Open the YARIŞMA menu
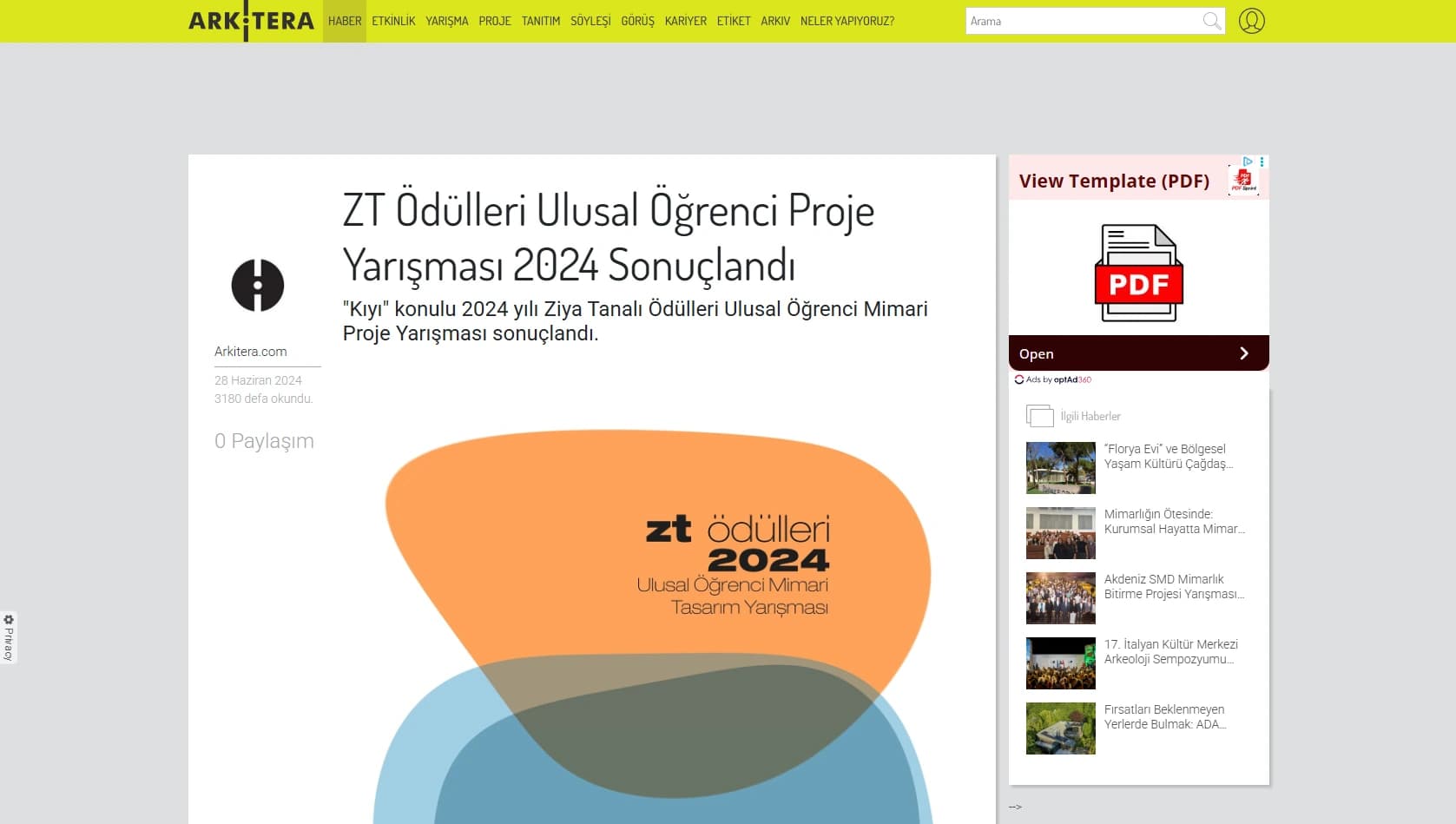The height and width of the screenshot is (824, 1456). (x=447, y=21)
